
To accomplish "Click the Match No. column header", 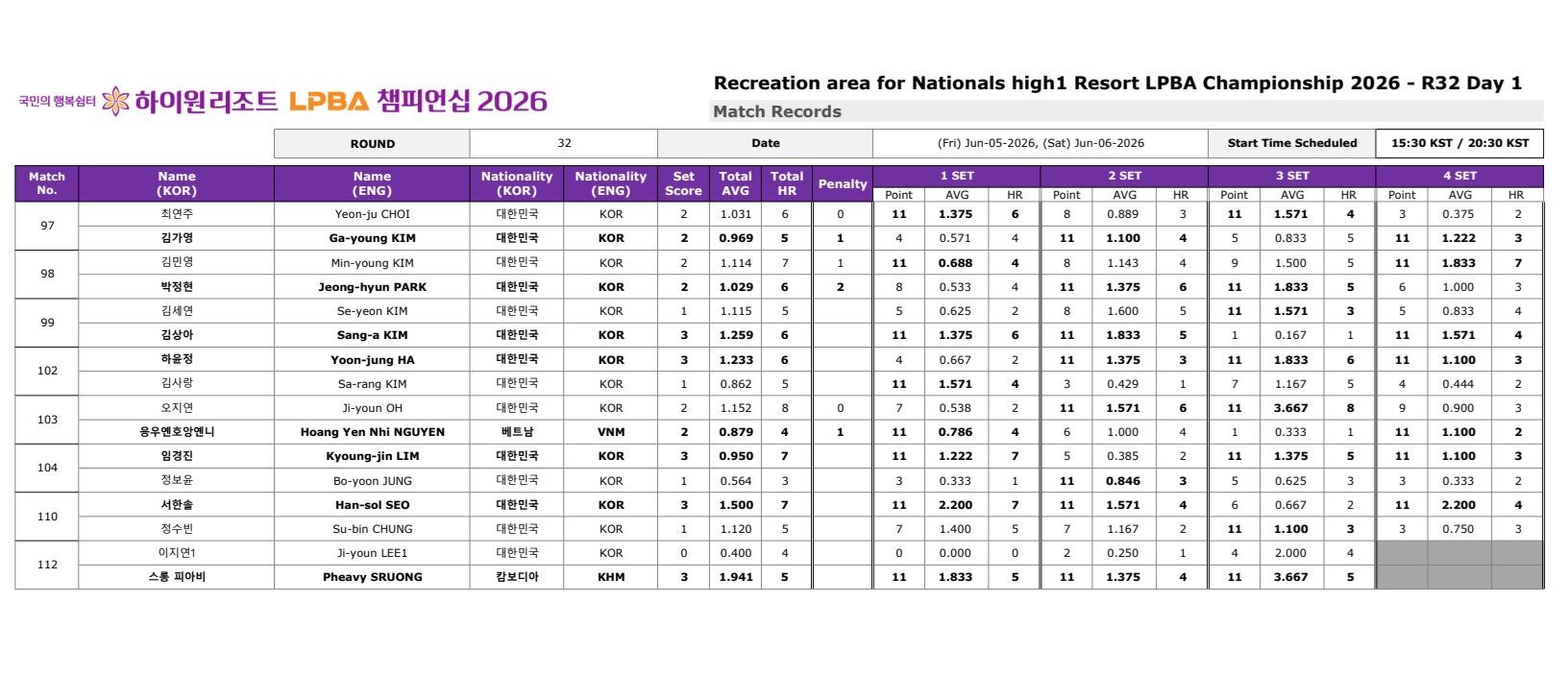I will 47,183.
